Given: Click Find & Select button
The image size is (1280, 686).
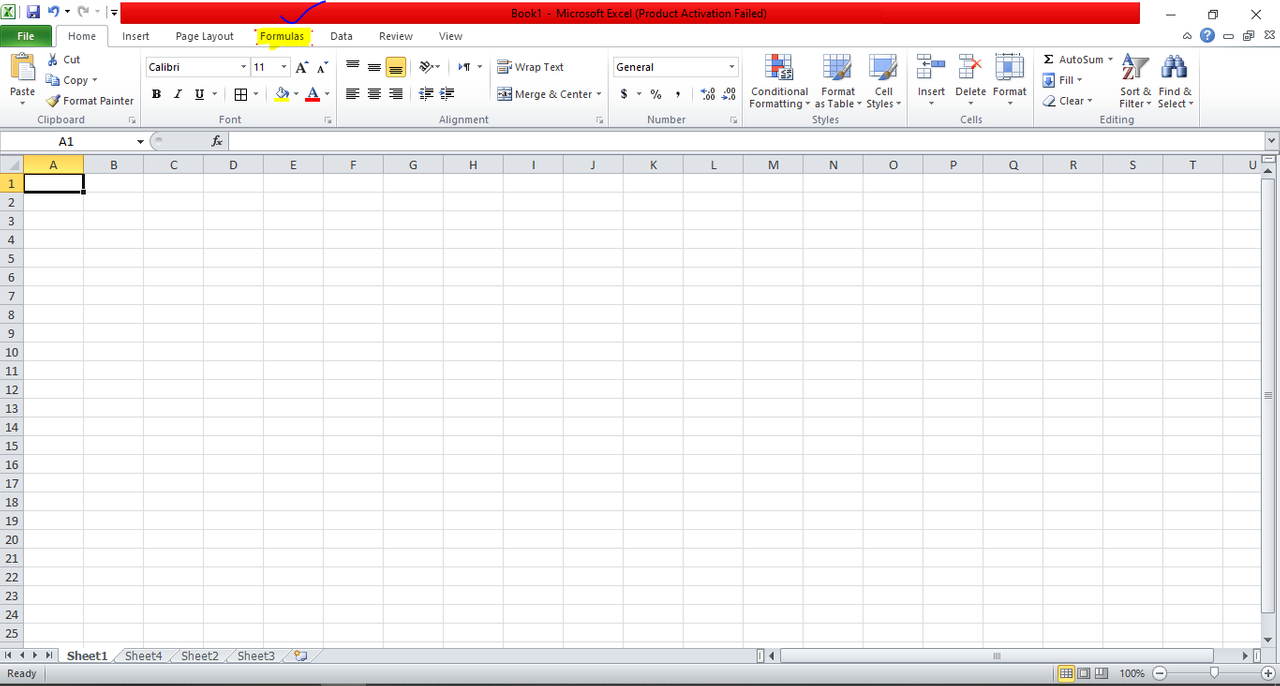Looking at the screenshot, I should click(1175, 82).
